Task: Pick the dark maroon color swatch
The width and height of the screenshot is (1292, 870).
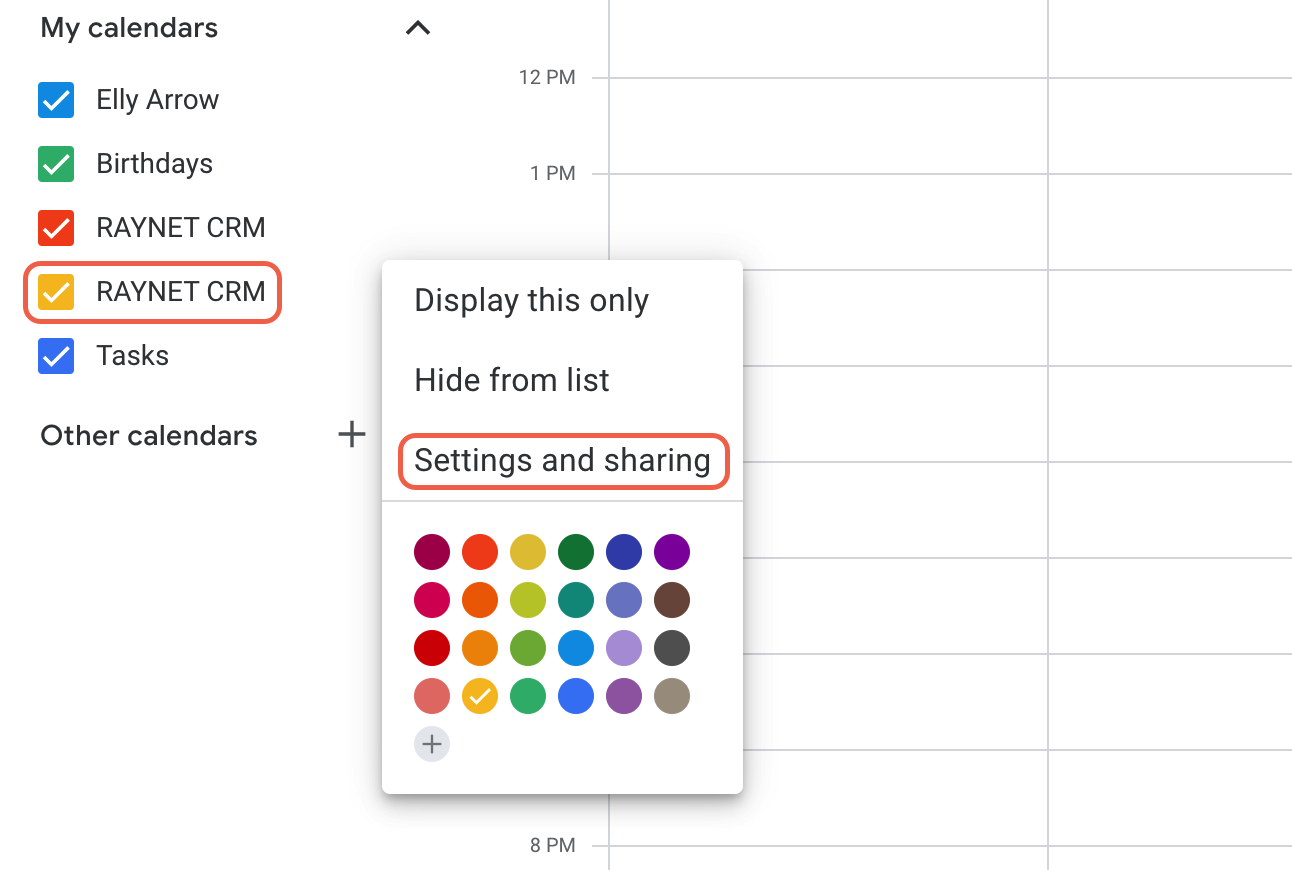Action: point(432,552)
